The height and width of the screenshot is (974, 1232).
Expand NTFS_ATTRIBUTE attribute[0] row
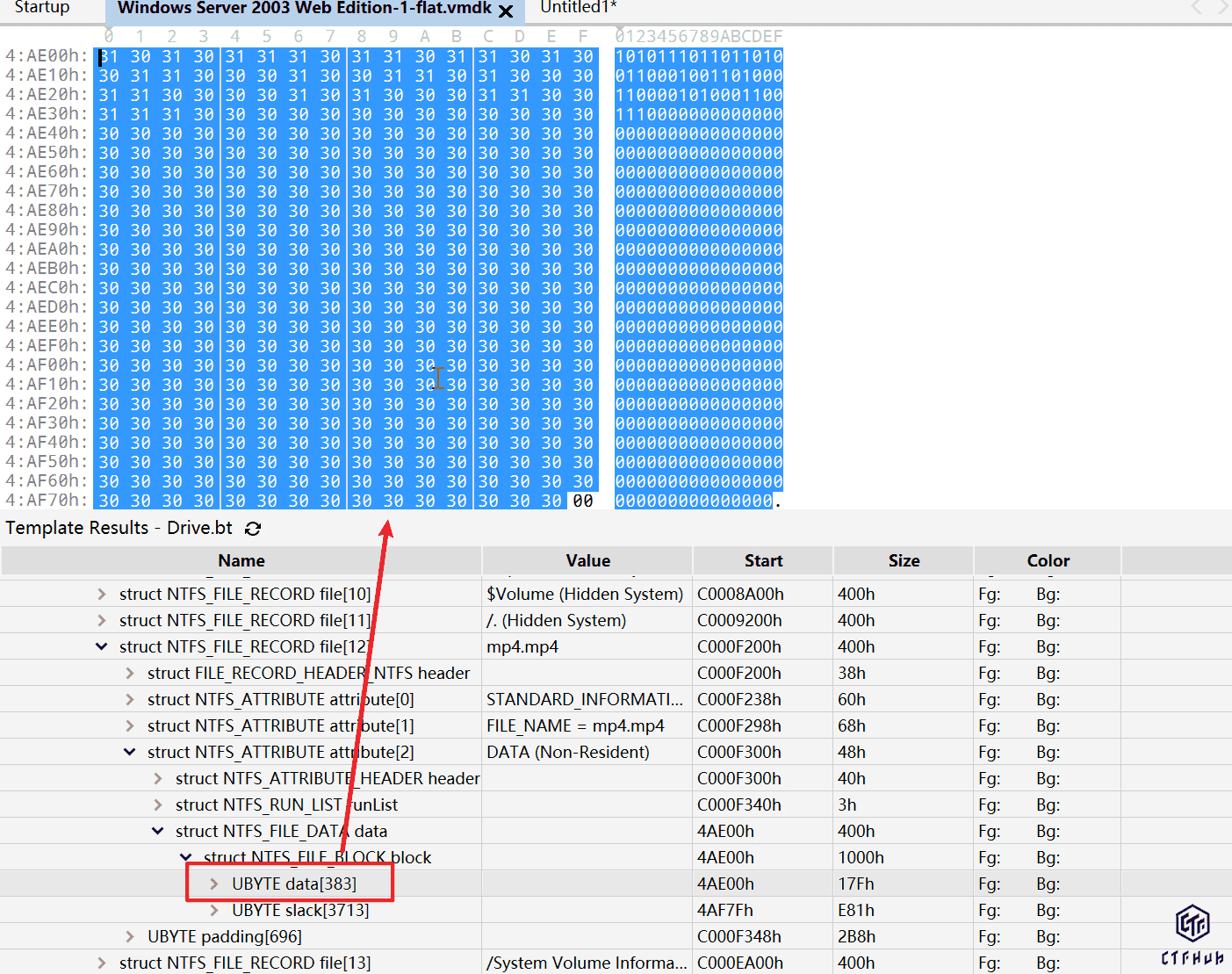(x=130, y=700)
